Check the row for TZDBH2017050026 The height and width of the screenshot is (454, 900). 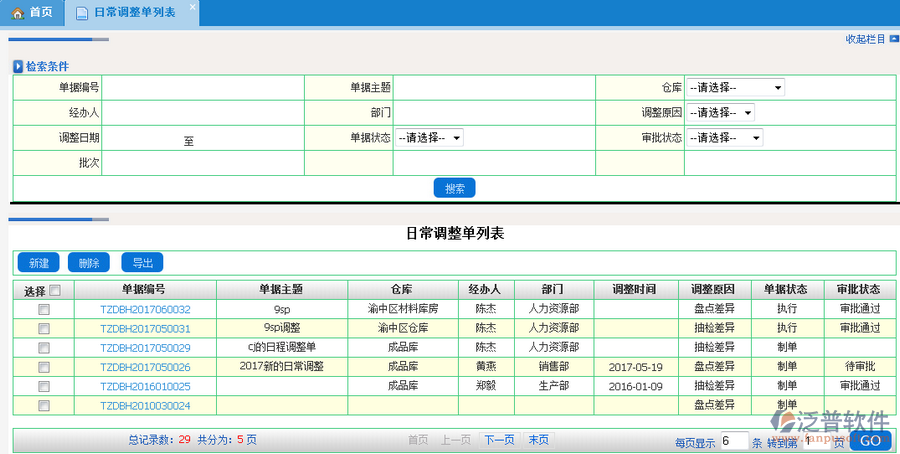43,367
